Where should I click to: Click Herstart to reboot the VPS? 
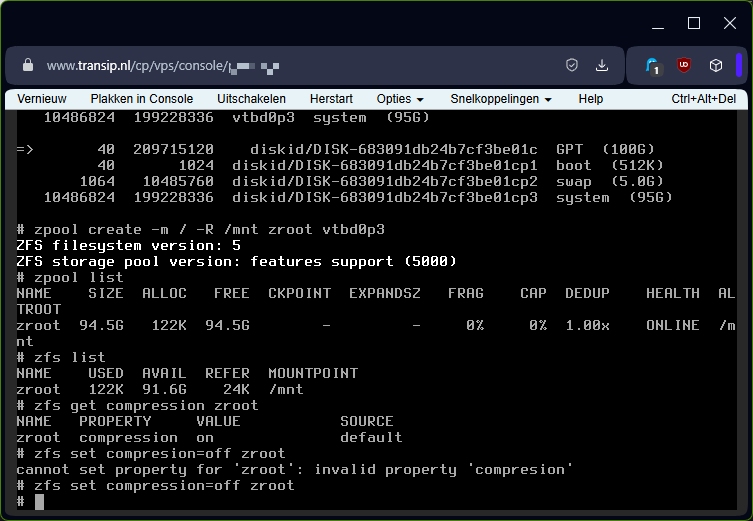pyautogui.click(x=333, y=99)
